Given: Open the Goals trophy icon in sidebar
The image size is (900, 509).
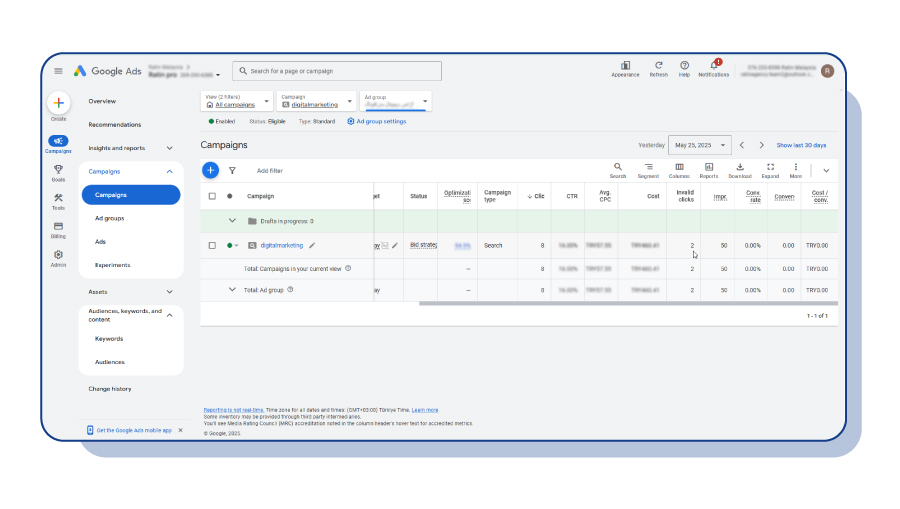Looking at the screenshot, I should [x=58, y=170].
